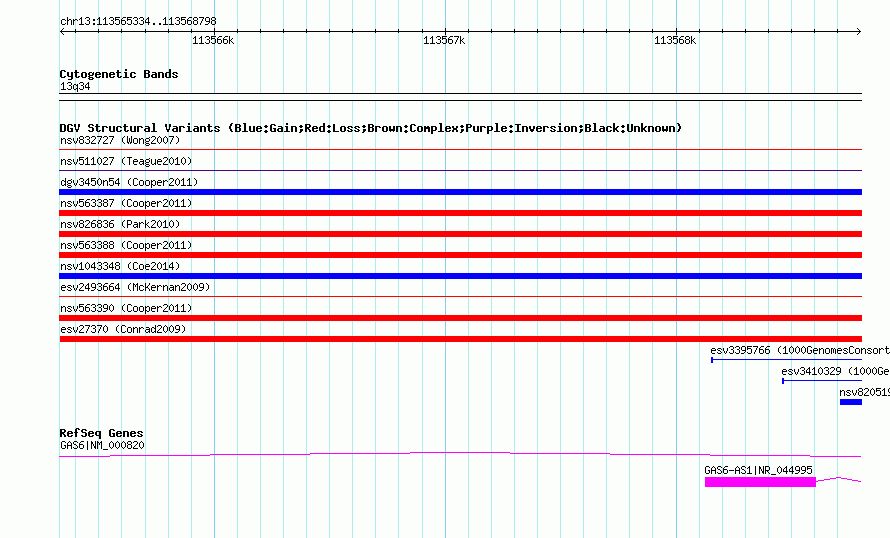890x538 pixels.
Task: Click the chr13:113565334..113568798 coordinate label
Action: pos(138,21)
